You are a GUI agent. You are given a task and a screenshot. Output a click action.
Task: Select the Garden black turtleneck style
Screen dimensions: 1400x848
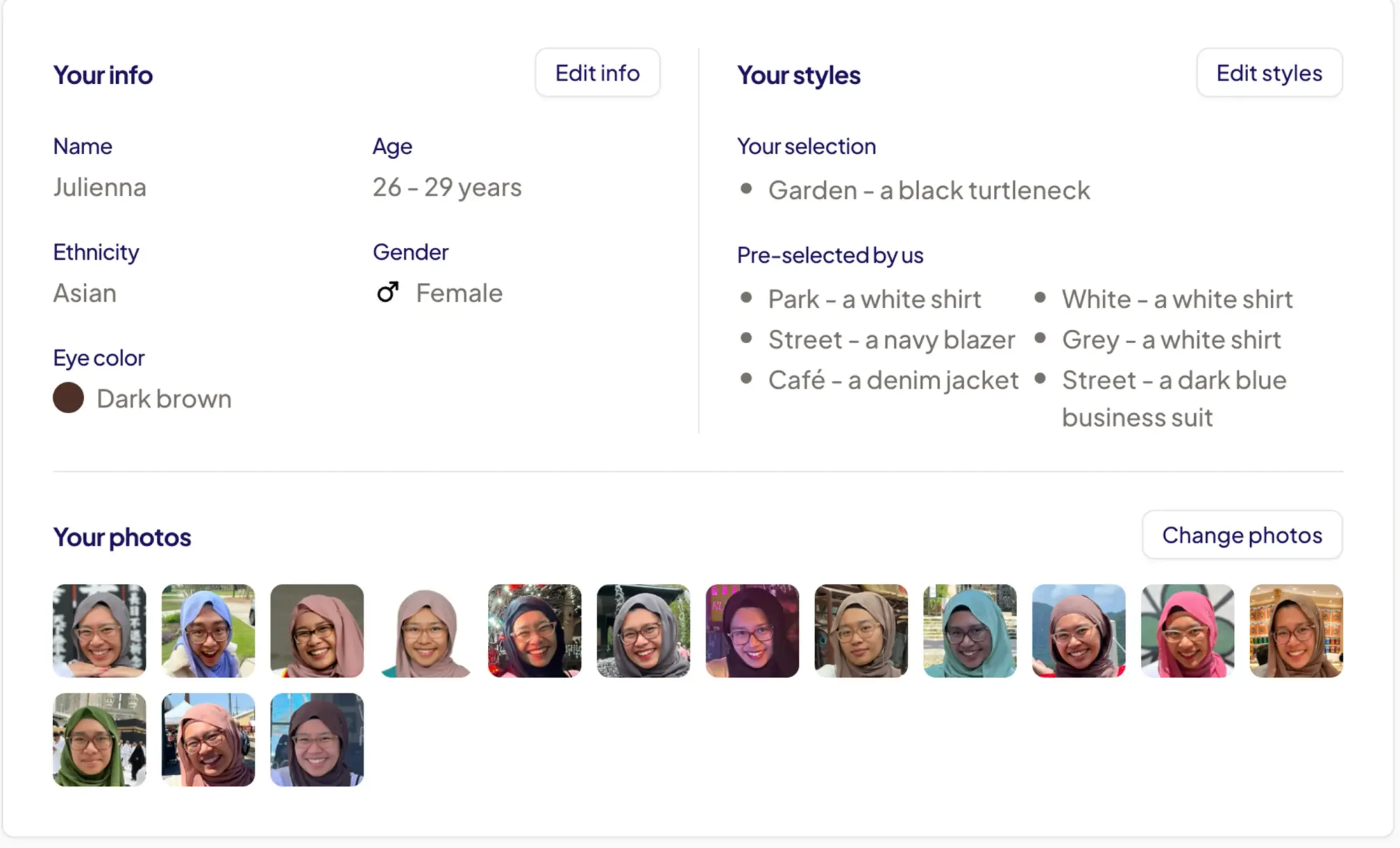(x=929, y=189)
